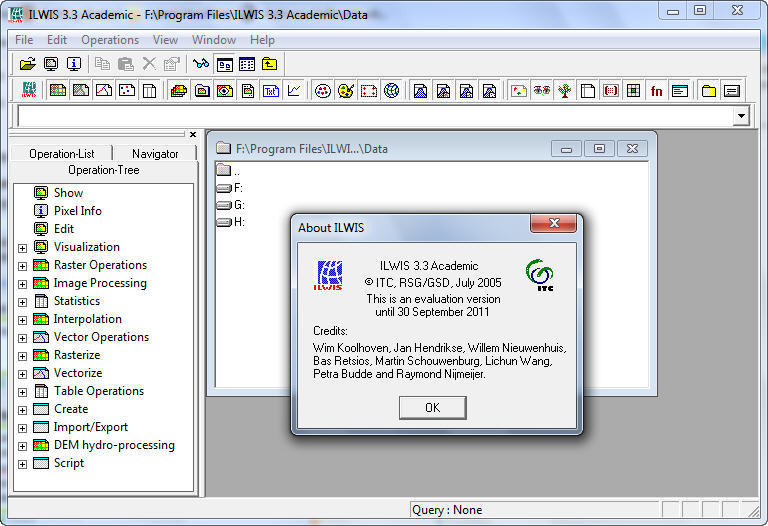Open the View menu
This screenshot has width=768, height=526.
coord(166,40)
